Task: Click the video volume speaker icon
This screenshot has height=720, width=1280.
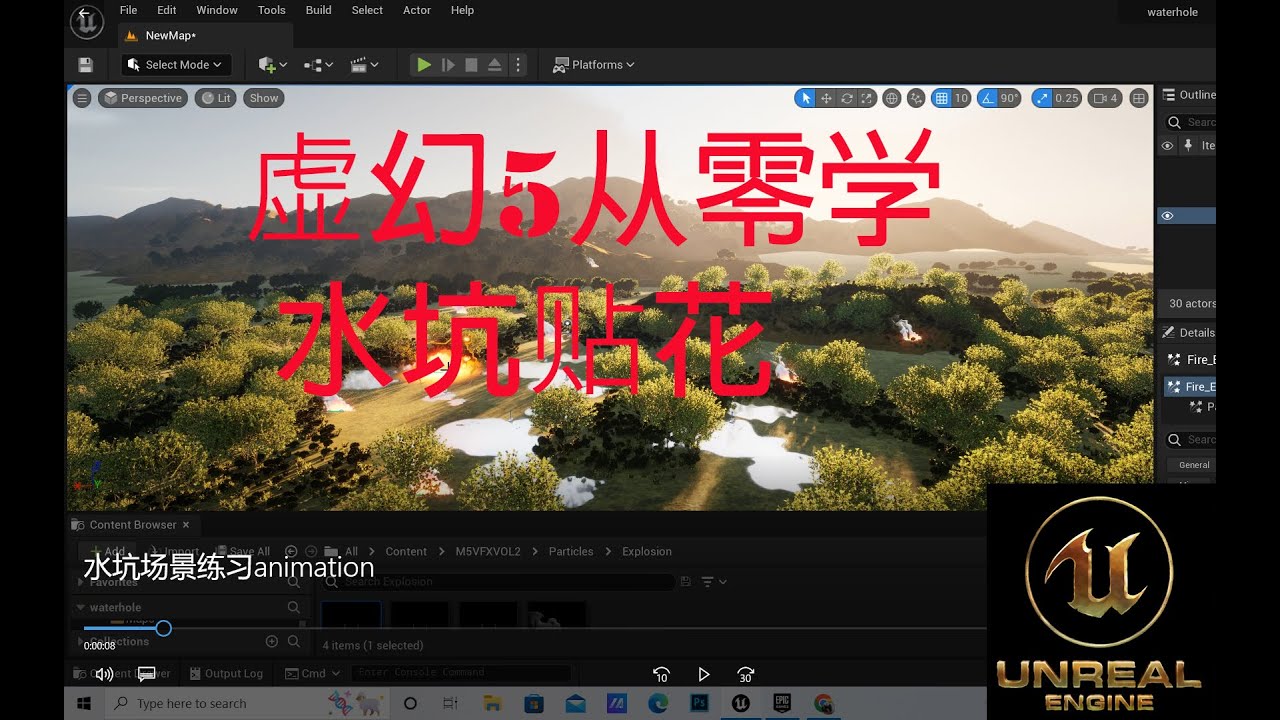Action: click(104, 674)
